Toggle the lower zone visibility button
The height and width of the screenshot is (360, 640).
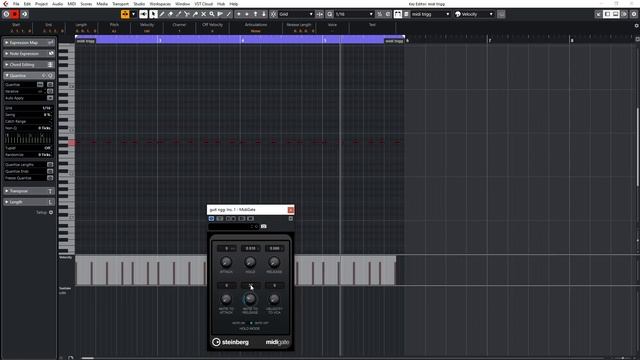click(x=616, y=14)
